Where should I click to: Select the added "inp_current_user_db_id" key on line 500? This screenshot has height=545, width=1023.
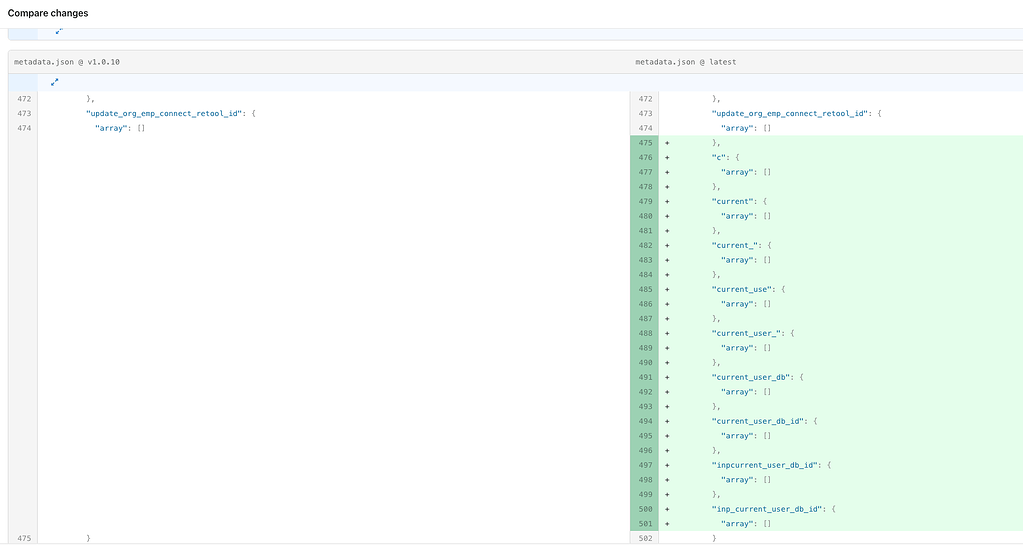tap(768, 509)
